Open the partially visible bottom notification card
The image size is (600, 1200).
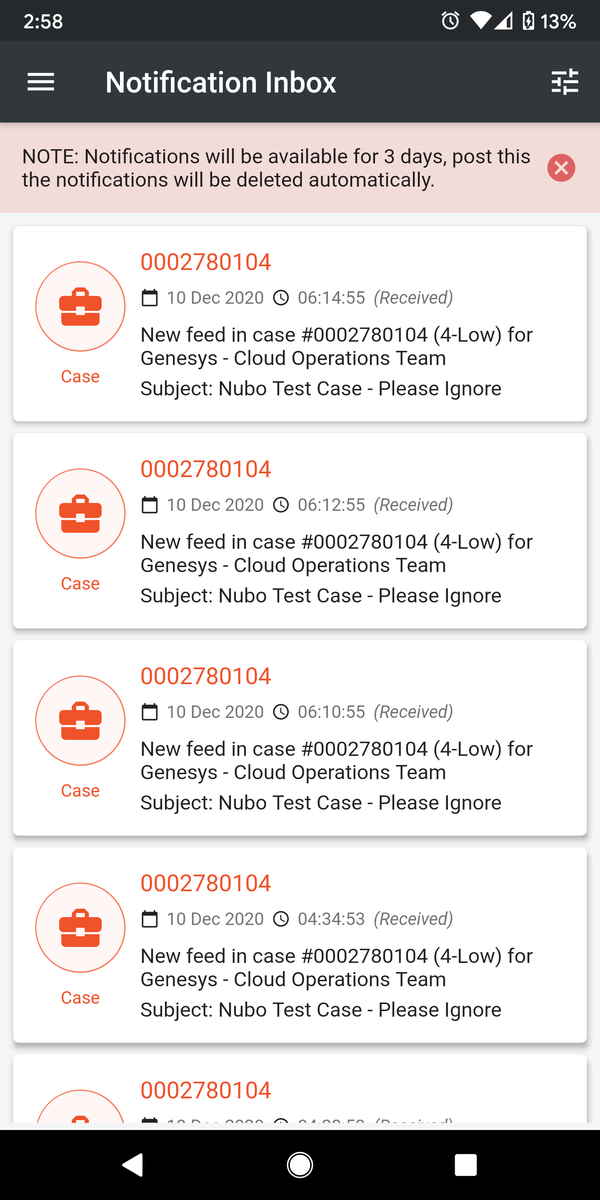click(x=300, y=1092)
